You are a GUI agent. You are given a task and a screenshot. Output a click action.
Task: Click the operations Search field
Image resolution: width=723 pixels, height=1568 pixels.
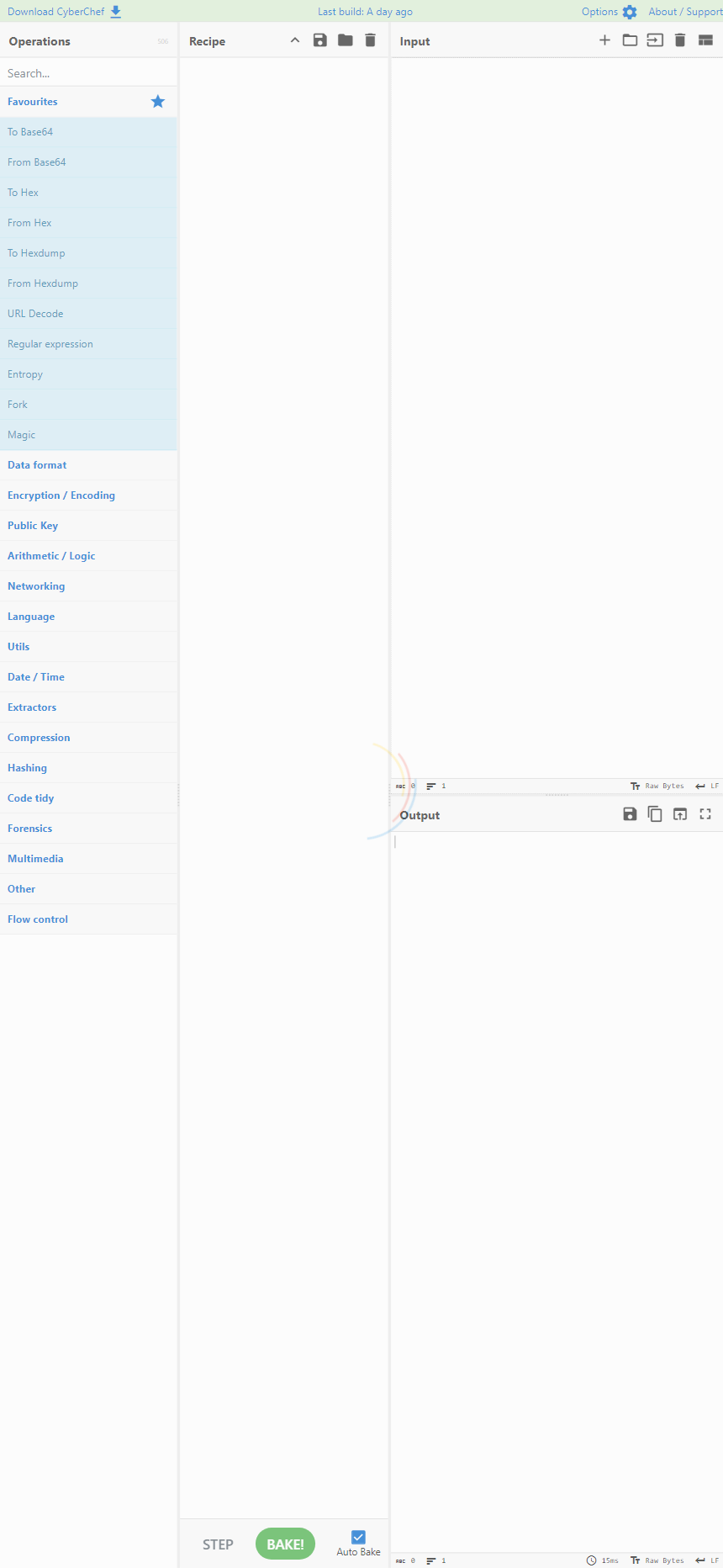(88, 73)
